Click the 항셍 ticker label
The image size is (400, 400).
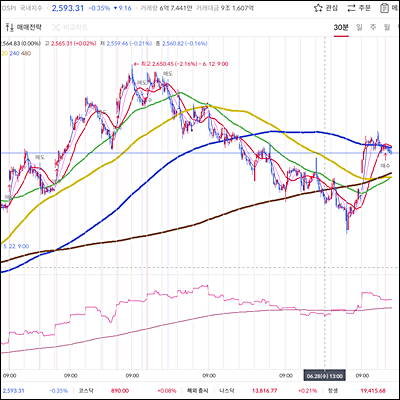[x=333, y=391]
